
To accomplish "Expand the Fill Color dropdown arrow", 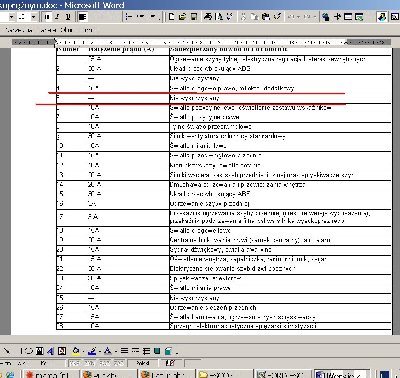I will [83, 351].
